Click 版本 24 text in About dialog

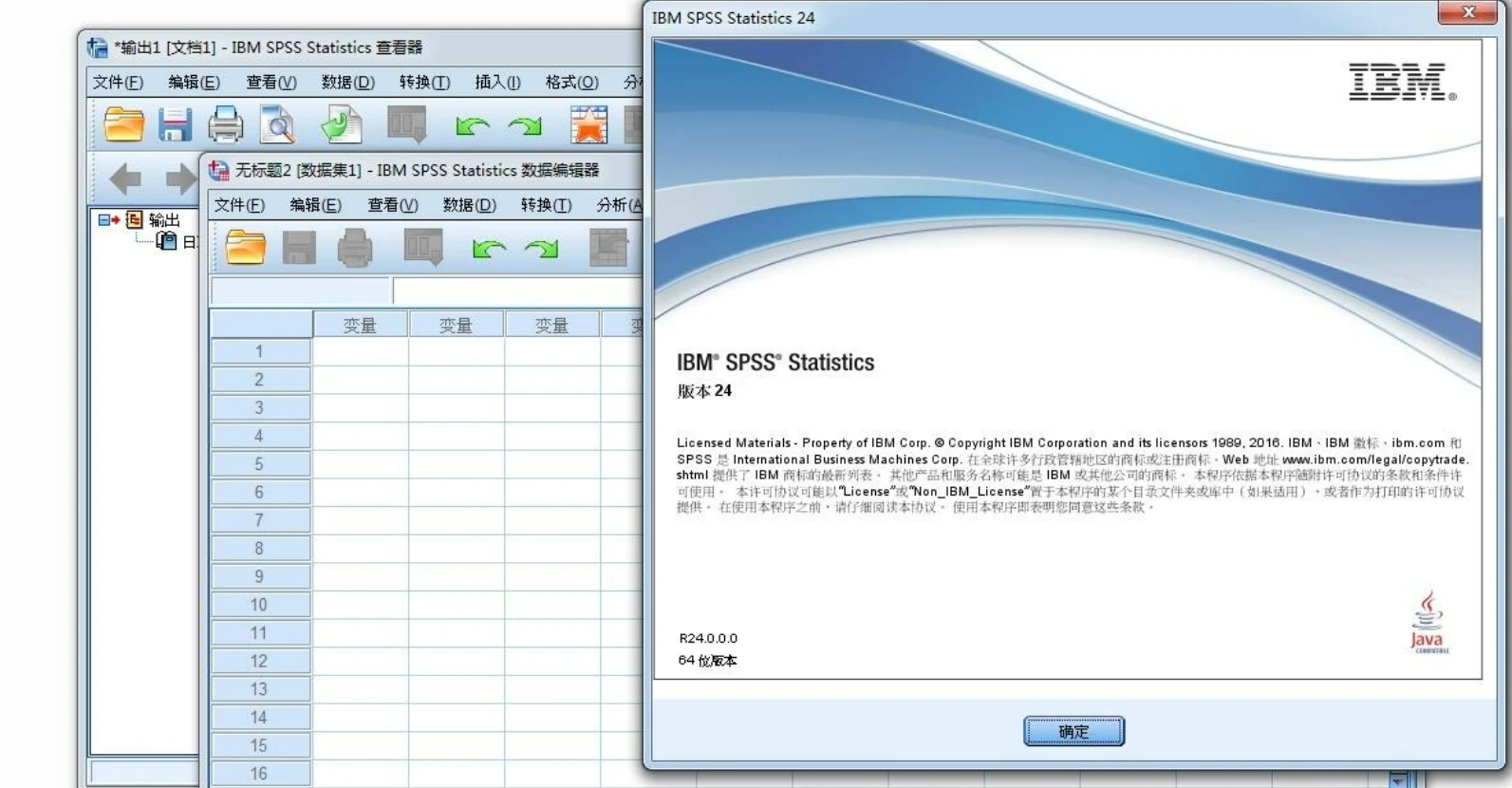tap(704, 390)
